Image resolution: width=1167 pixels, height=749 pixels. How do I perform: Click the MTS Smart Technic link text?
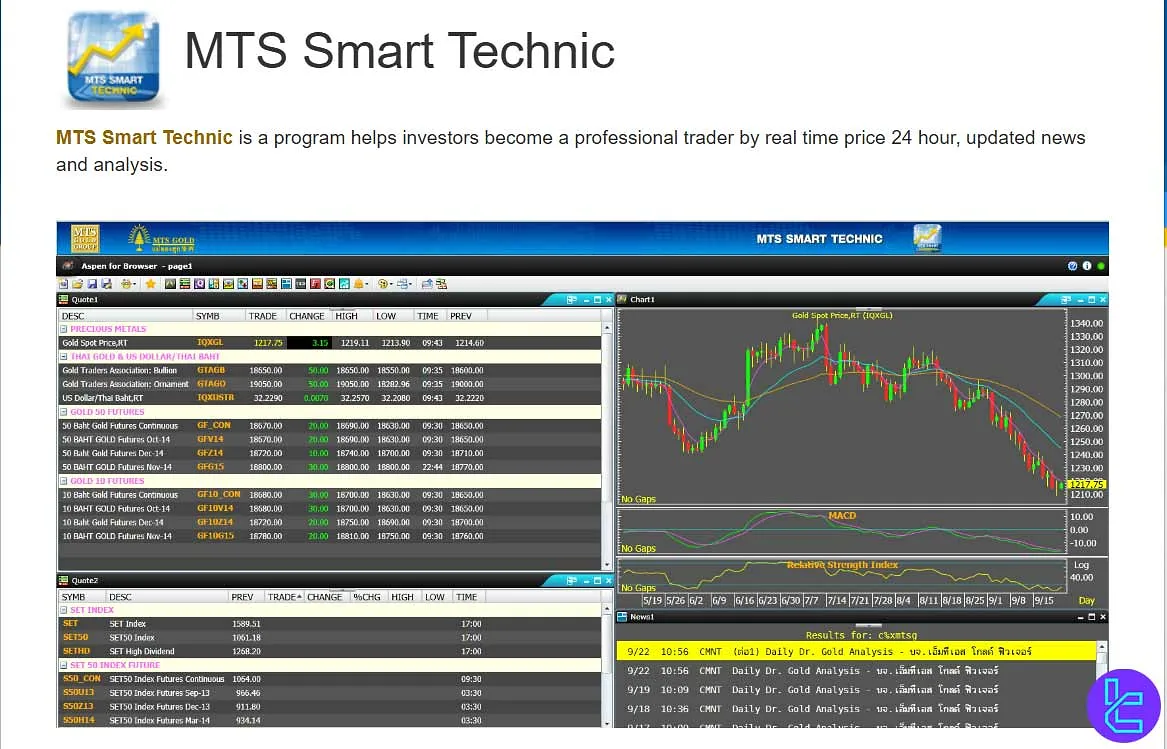pyautogui.click(x=143, y=138)
